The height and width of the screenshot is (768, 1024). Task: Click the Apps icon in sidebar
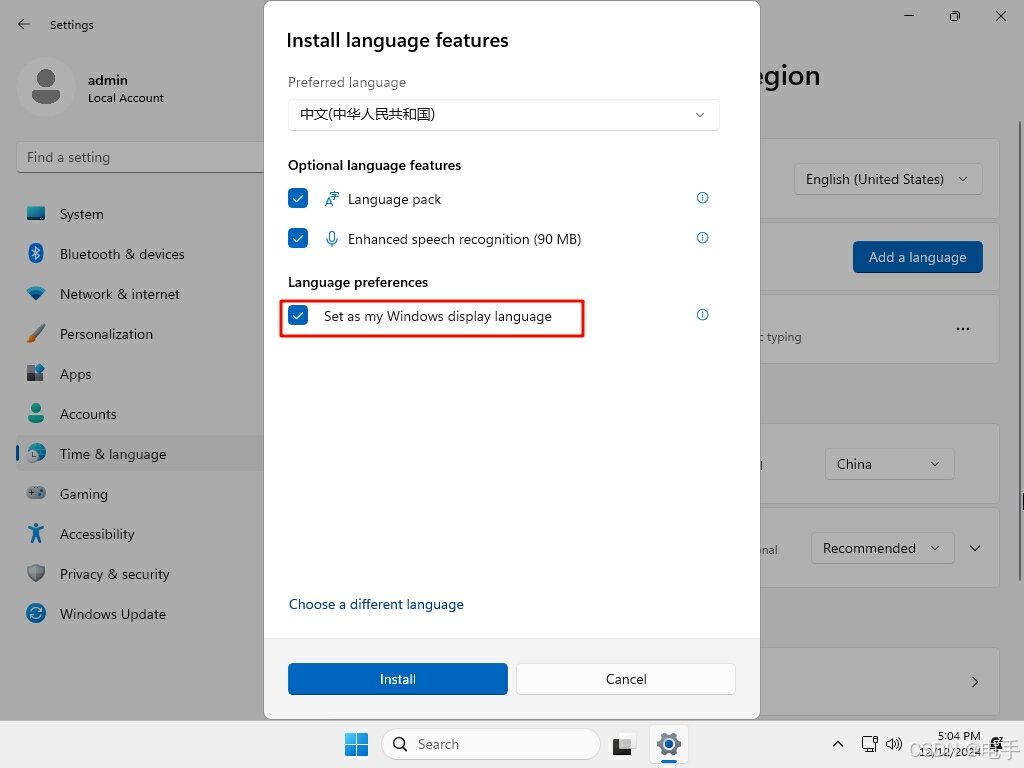(x=36, y=373)
